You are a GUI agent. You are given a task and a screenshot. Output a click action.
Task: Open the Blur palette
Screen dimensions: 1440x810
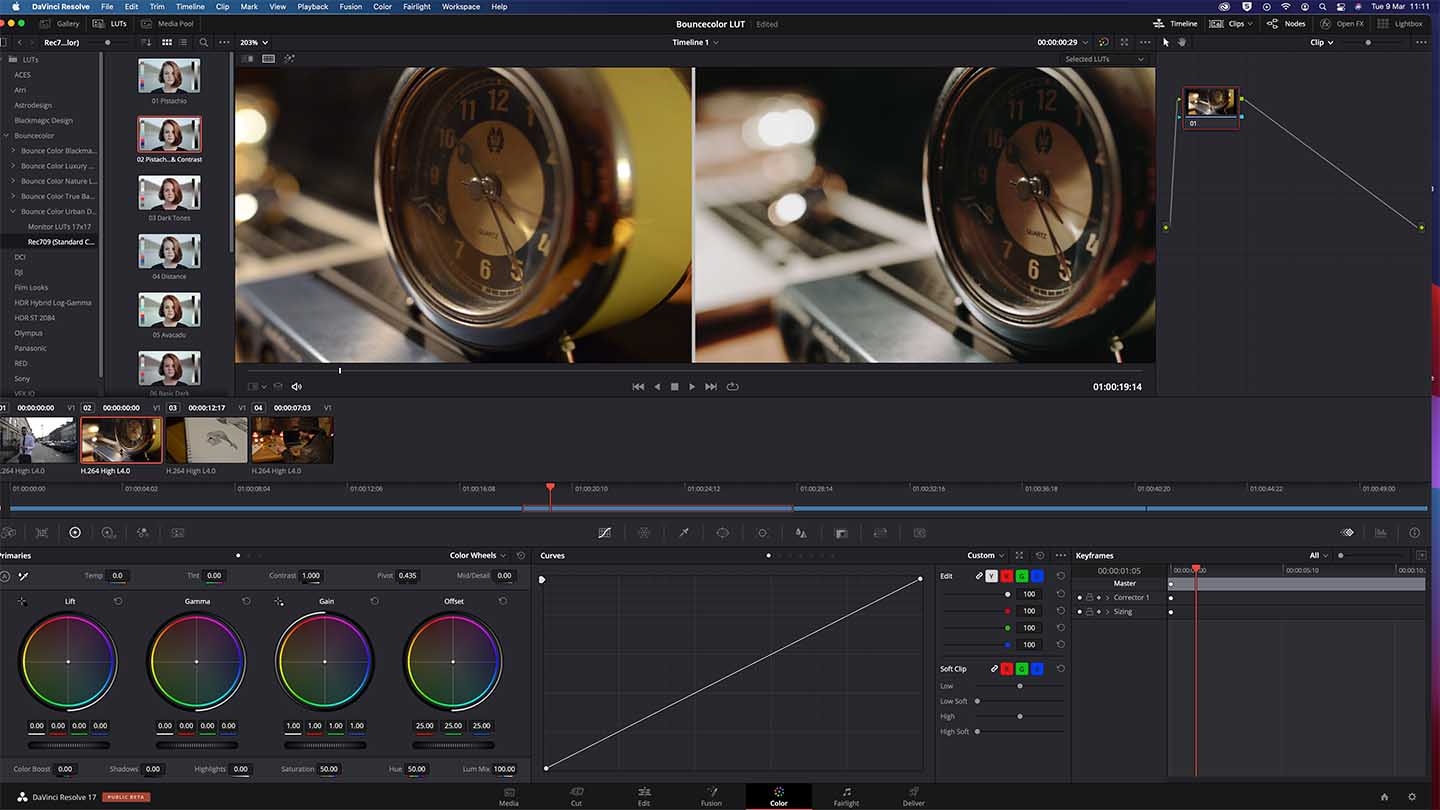pos(801,532)
